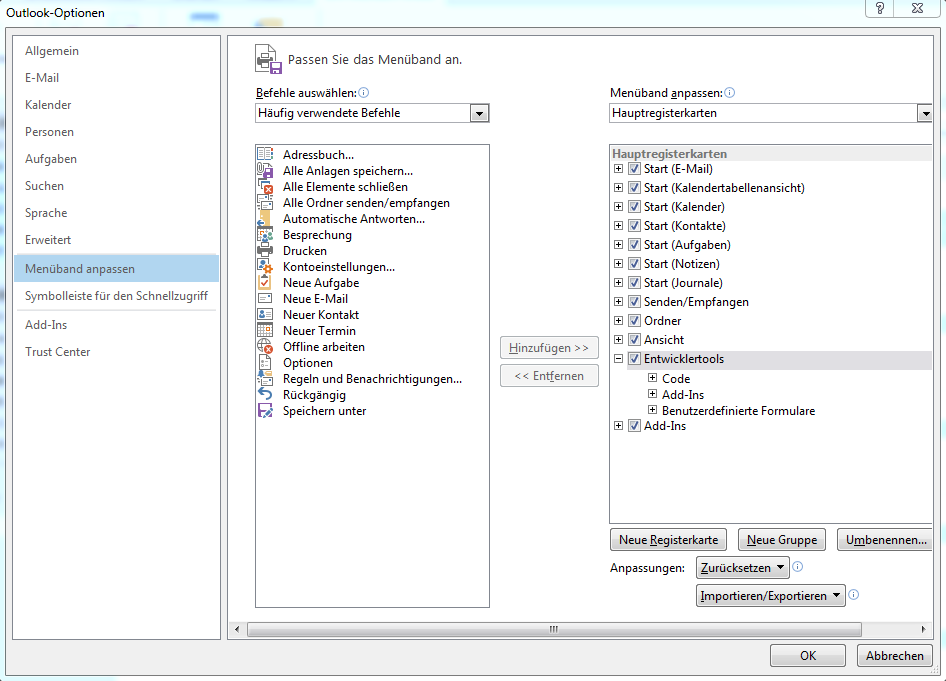Click the scrollbar left arrow

click(236, 629)
